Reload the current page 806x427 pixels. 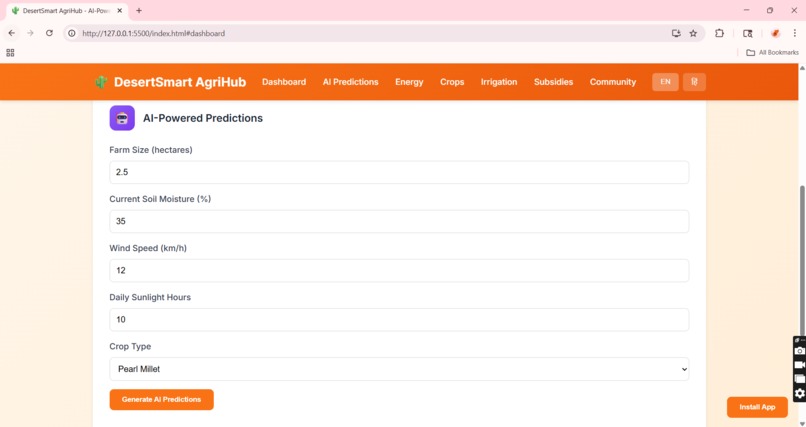(49, 33)
